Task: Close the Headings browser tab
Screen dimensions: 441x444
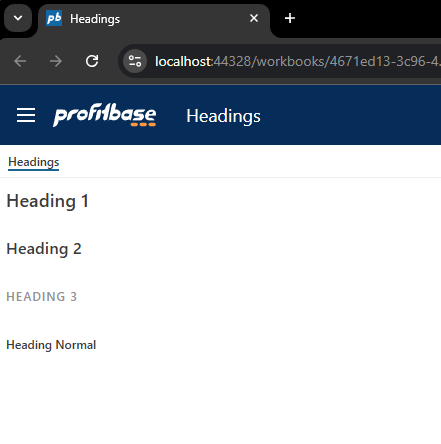Action: 254,18
